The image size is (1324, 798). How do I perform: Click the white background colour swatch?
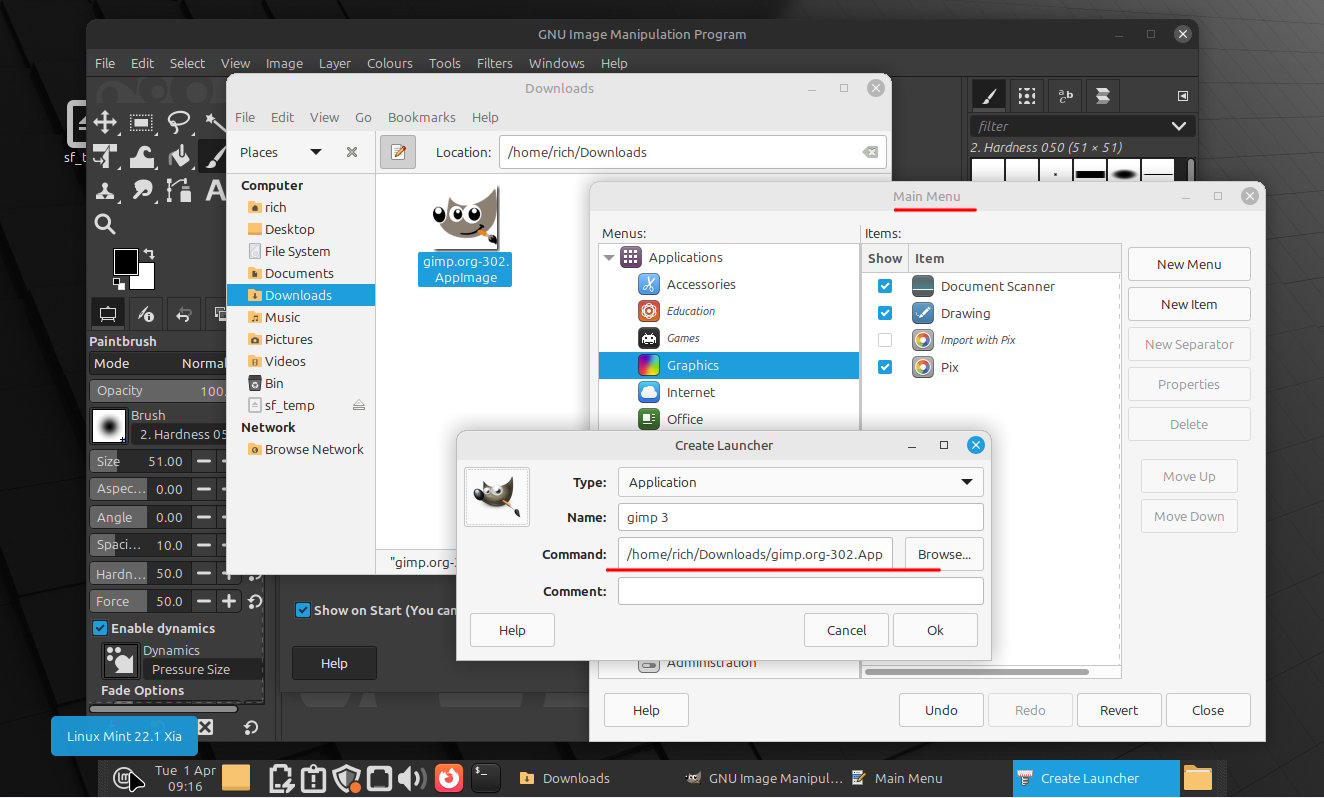click(148, 279)
